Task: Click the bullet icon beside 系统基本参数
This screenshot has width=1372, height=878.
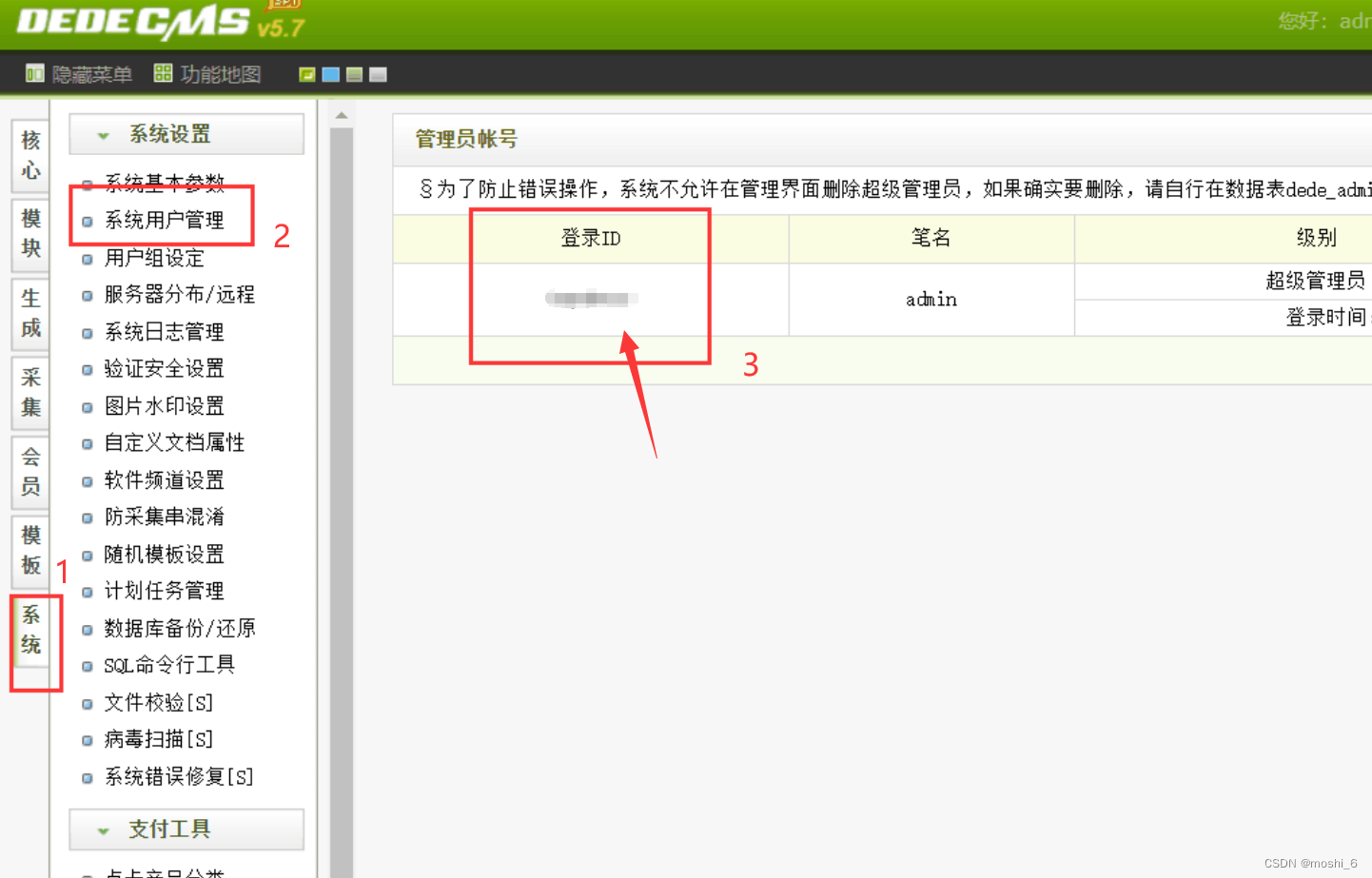Action: pyautogui.click(x=88, y=185)
